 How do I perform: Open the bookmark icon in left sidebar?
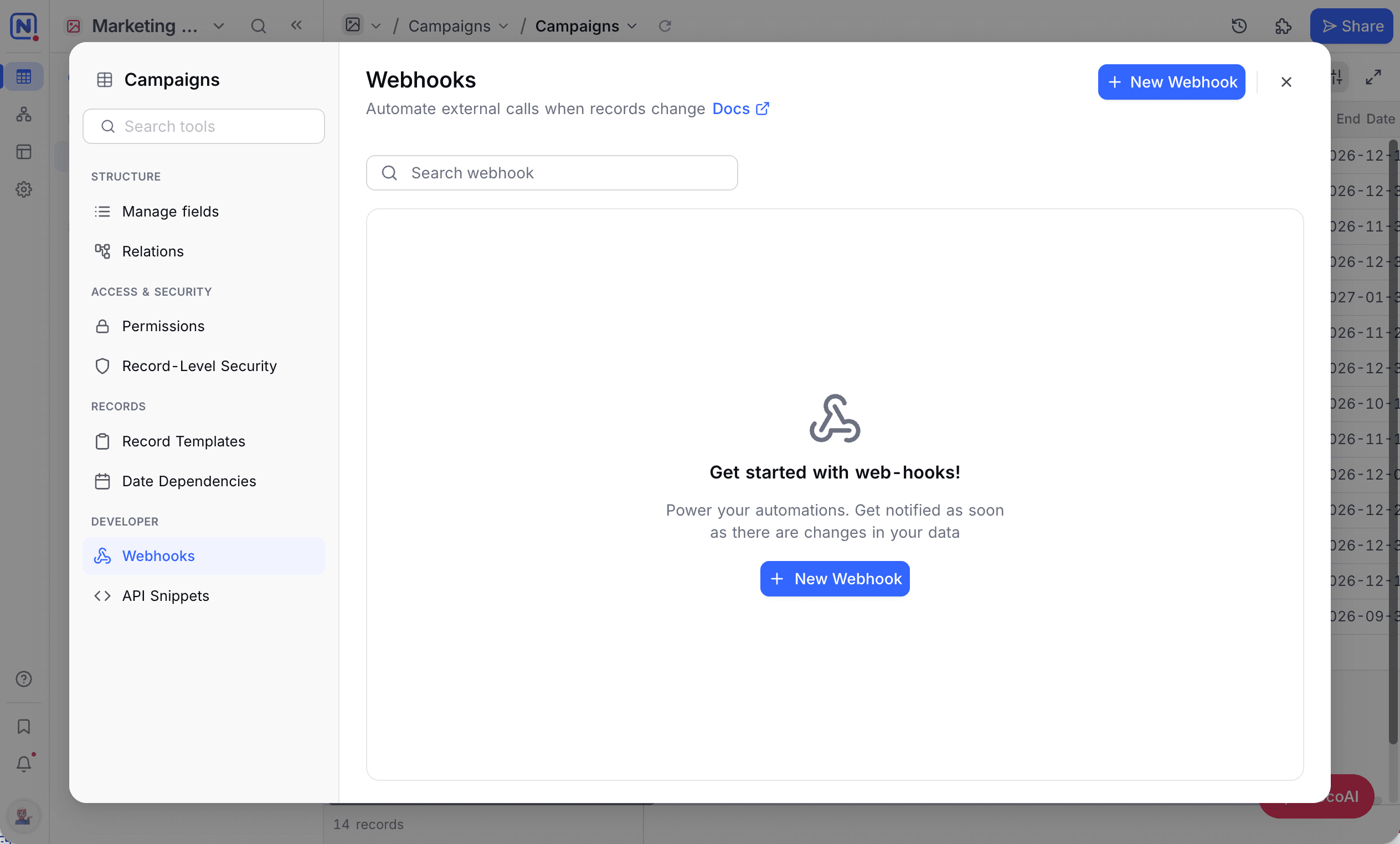(24, 727)
